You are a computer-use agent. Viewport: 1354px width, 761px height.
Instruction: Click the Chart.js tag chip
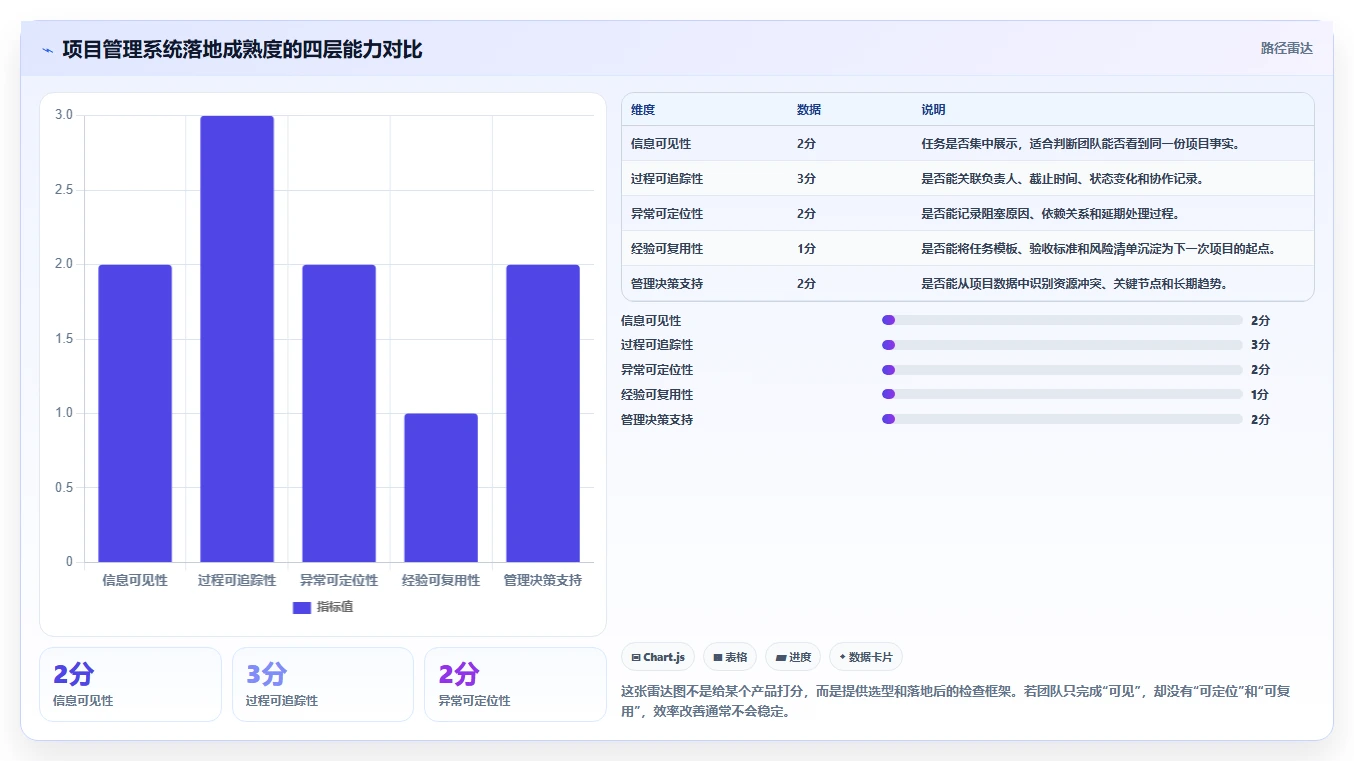[x=658, y=657]
